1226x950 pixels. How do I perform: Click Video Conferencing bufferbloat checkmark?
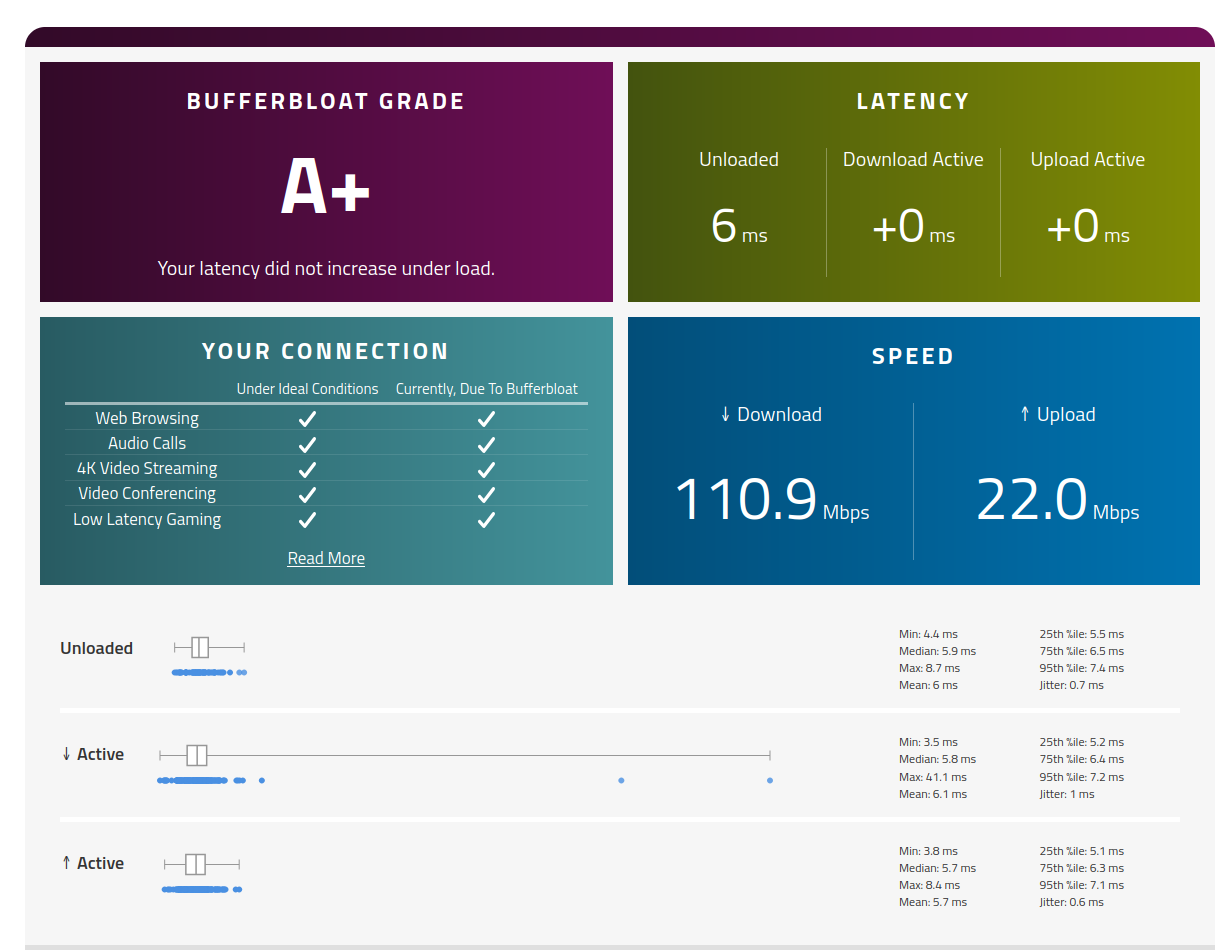[x=486, y=494]
